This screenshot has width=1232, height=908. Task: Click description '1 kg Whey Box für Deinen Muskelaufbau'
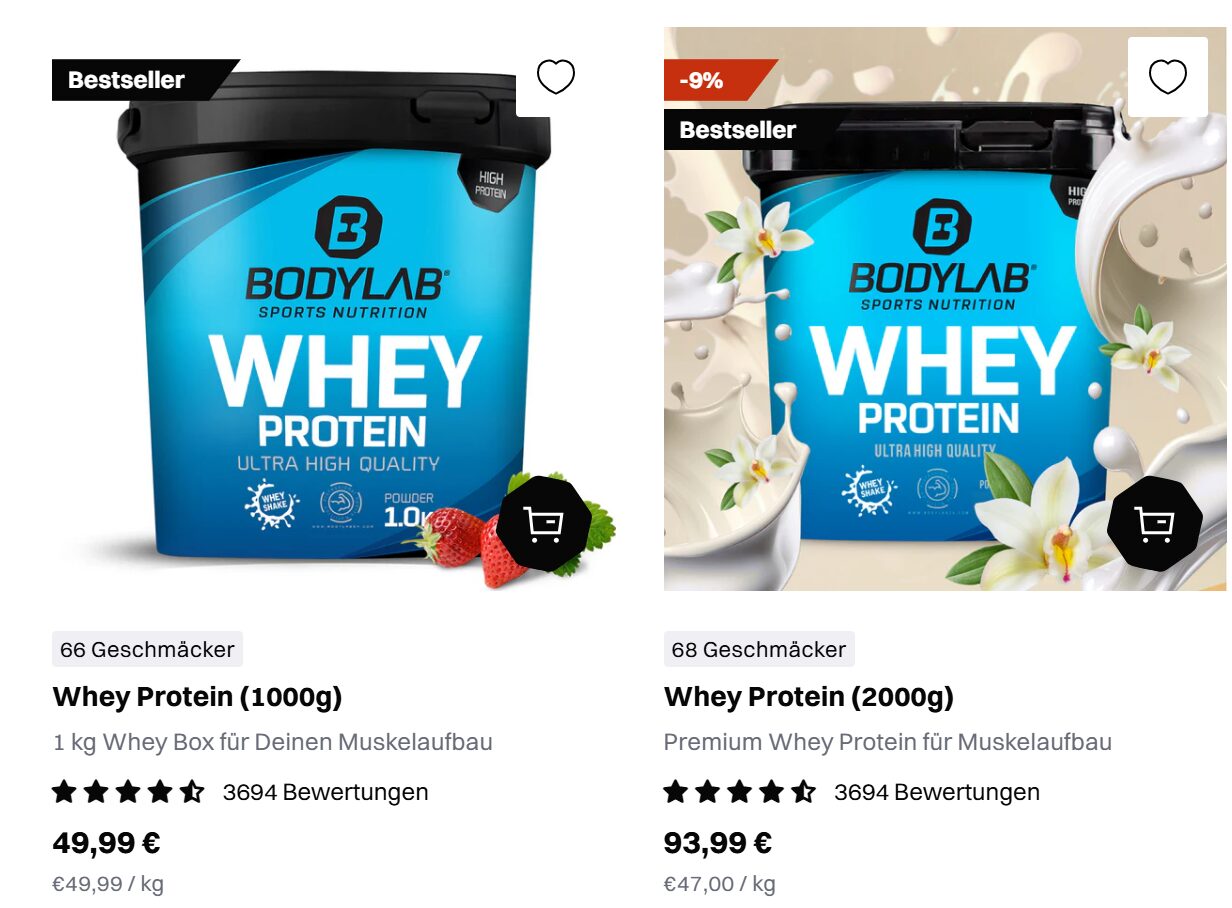click(x=272, y=743)
